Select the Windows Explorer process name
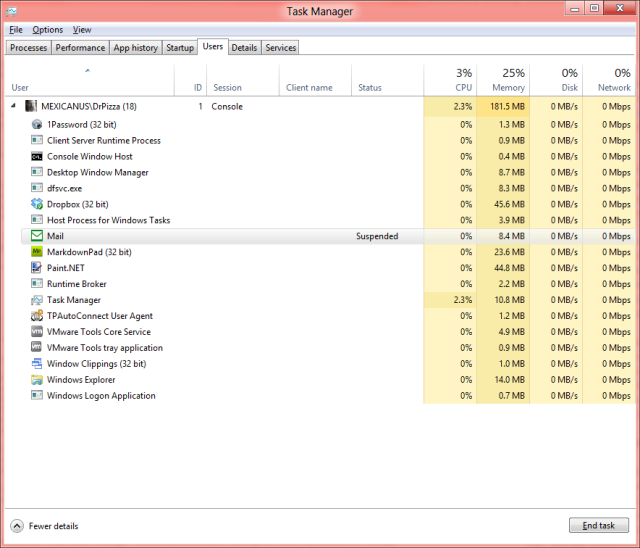The width and height of the screenshot is (640, 548). pos(81,379)
